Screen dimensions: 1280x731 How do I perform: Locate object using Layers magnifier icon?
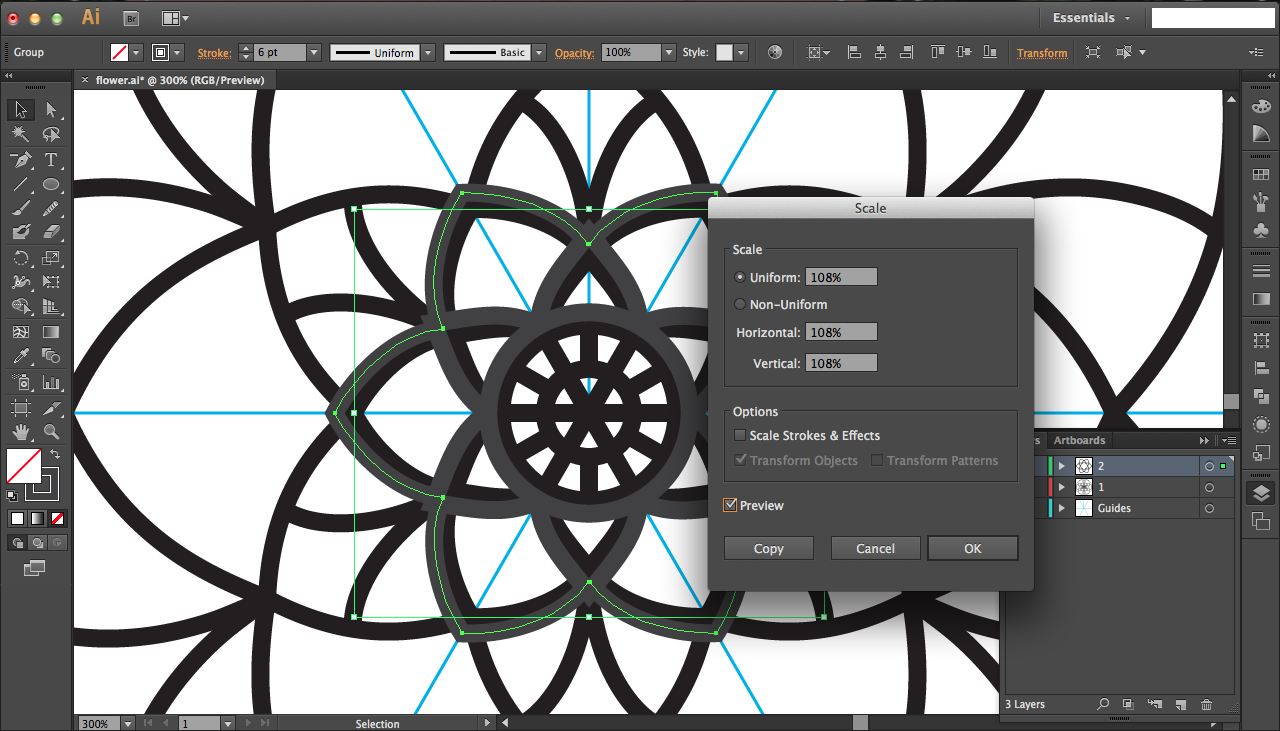coord(1103,704)
